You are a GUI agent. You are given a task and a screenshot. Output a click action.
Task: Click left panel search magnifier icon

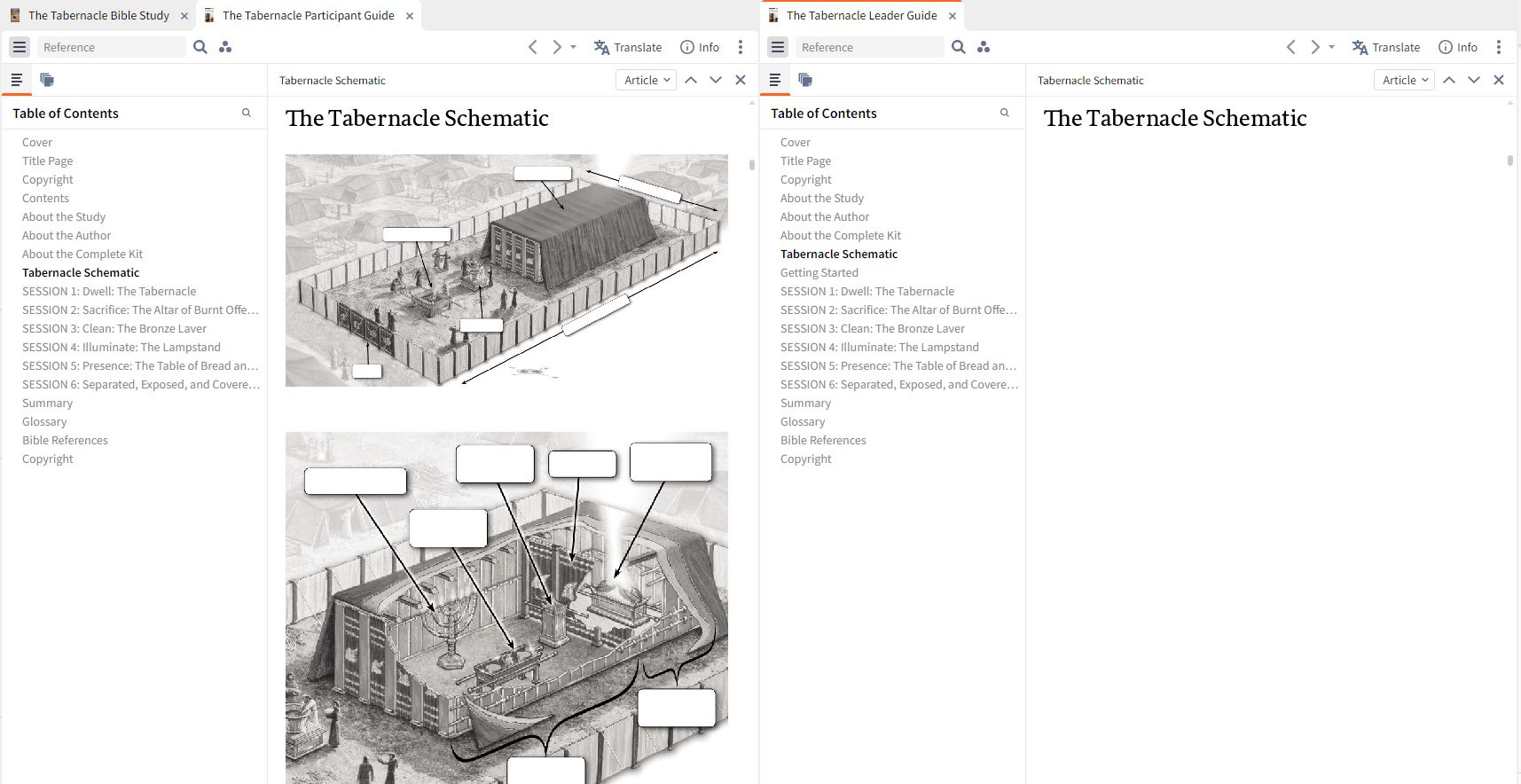pyautogui.click(x=200, y=47)
